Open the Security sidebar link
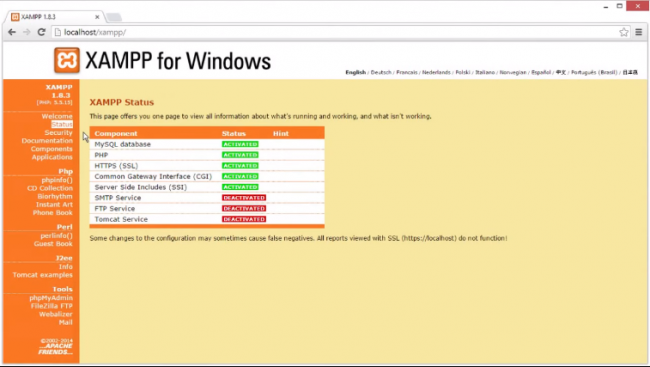 coord(58,133)
